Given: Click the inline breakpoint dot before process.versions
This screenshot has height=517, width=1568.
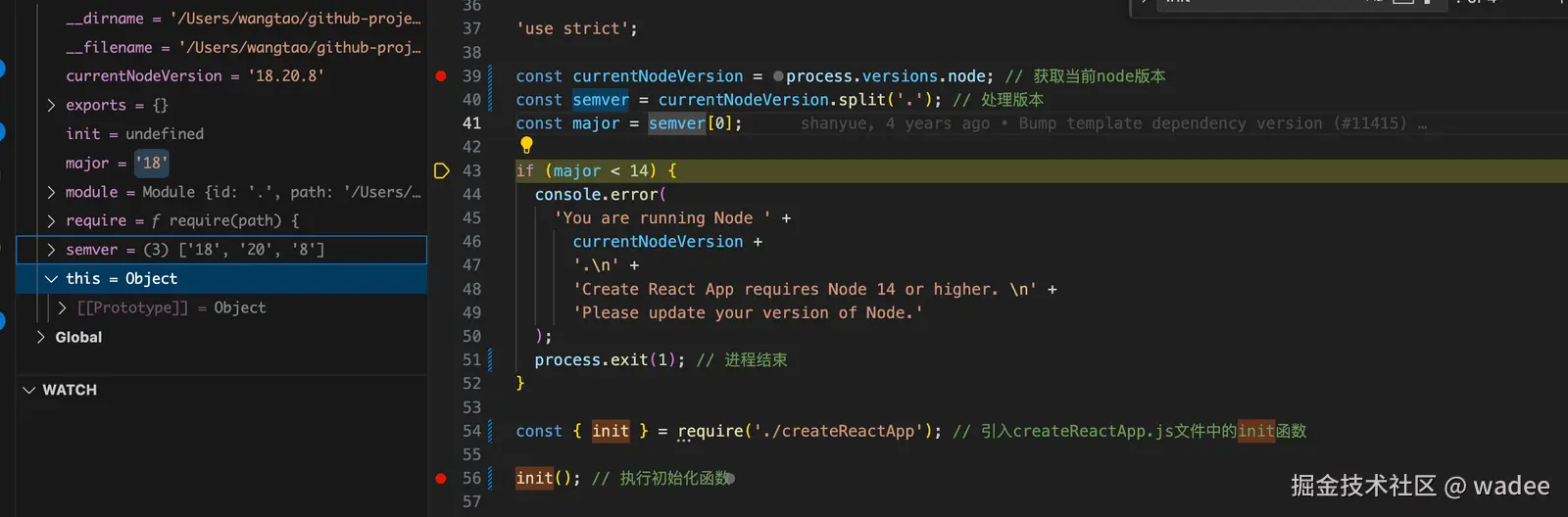Looking at the screenshot, I should click(778, 76).
